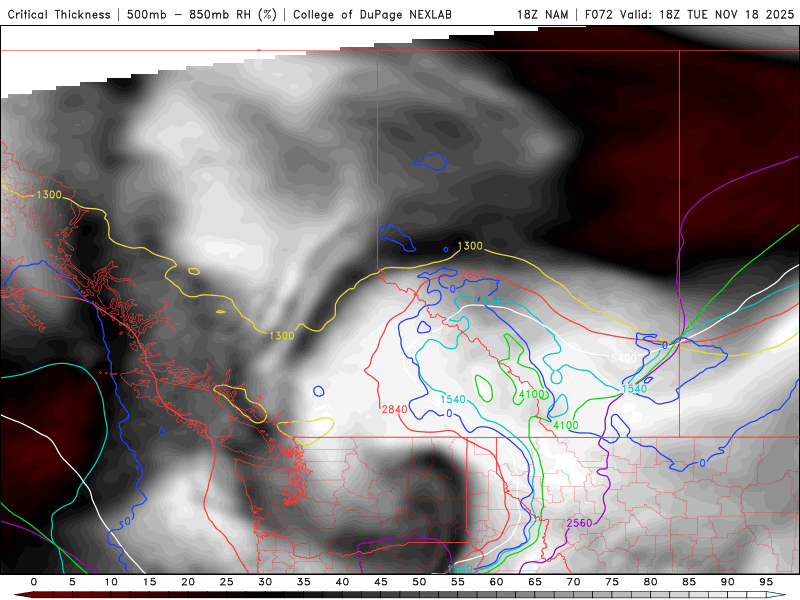
Task: Click the cyan "1540" label just above the blue "0"
Action: (x=453, y=399)
